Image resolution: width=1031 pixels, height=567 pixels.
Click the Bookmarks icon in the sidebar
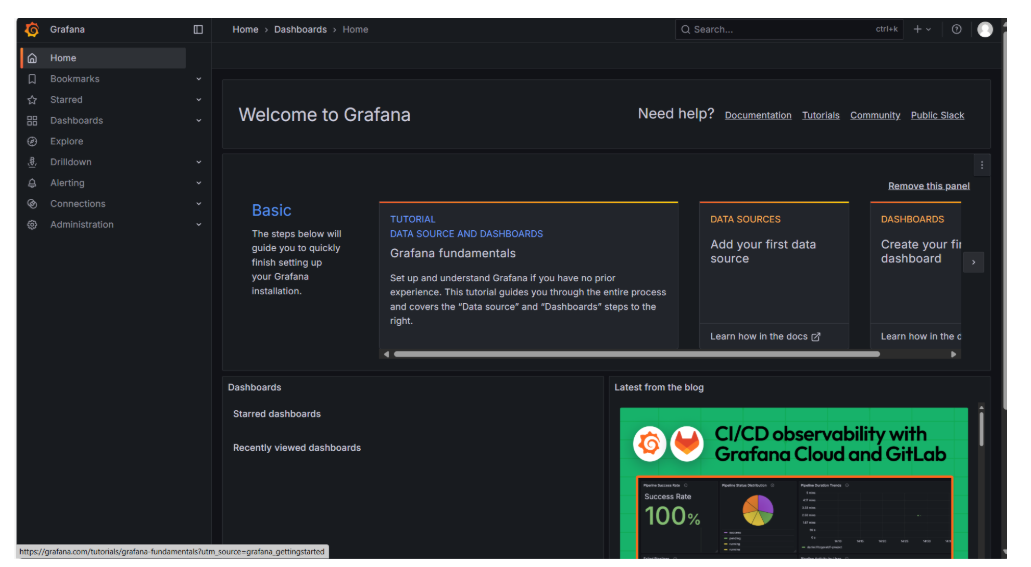pos(32,79)
